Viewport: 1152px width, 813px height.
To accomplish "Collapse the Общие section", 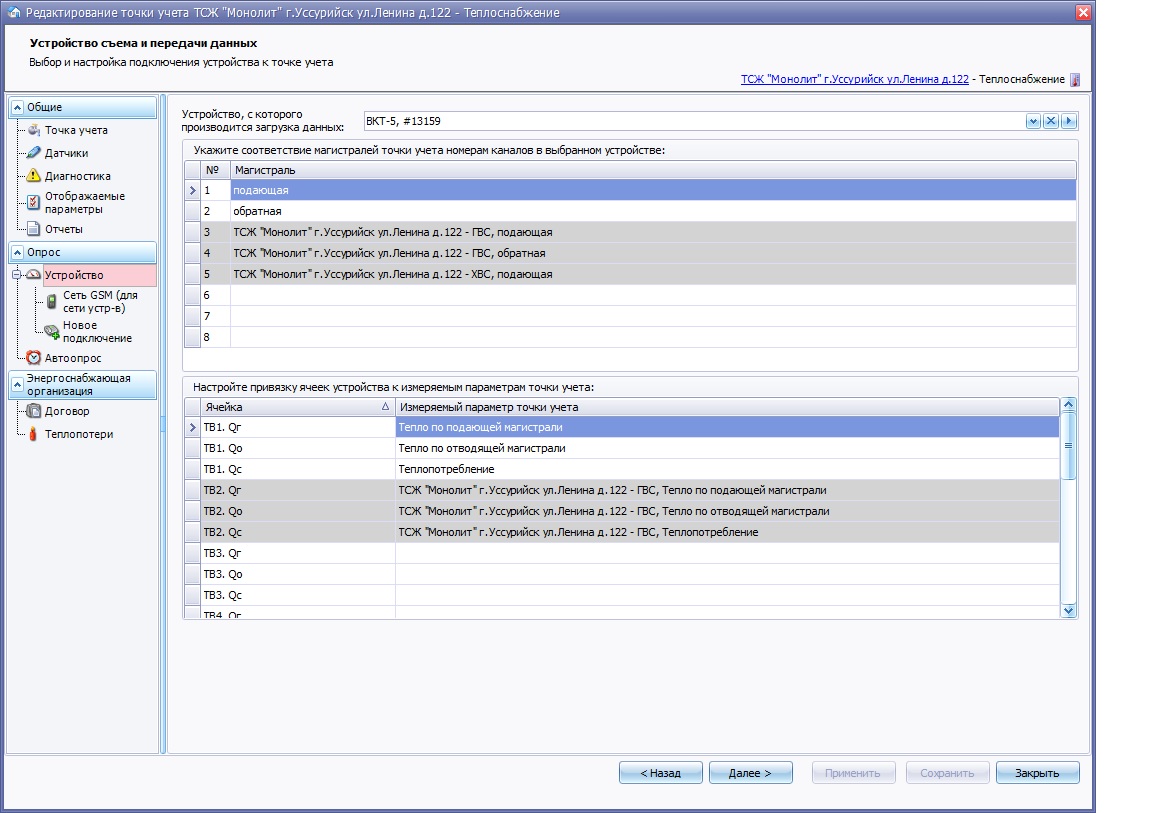I will coord(18,107).
